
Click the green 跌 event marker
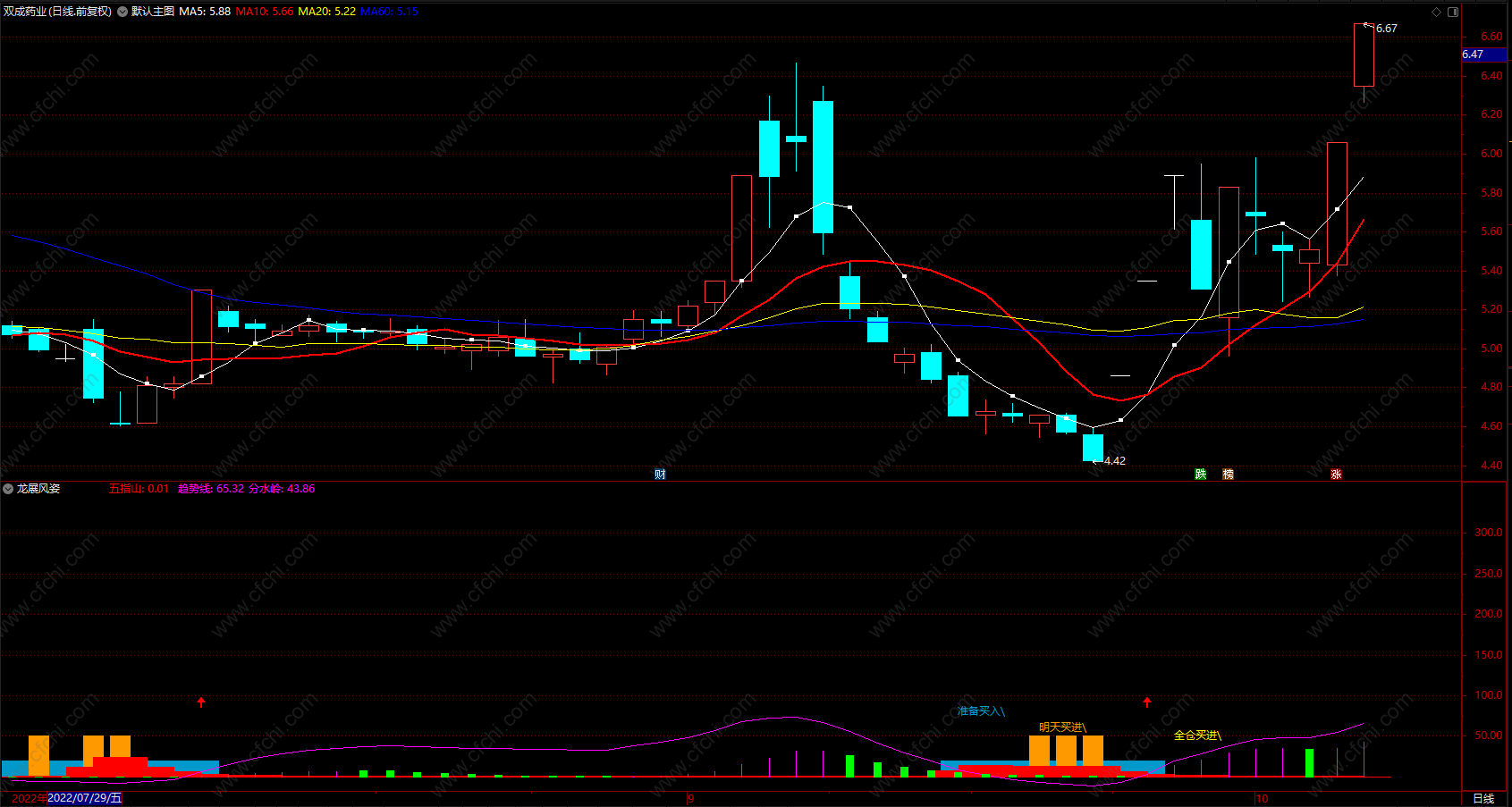pyautogui.click(x=1201, y=475)
